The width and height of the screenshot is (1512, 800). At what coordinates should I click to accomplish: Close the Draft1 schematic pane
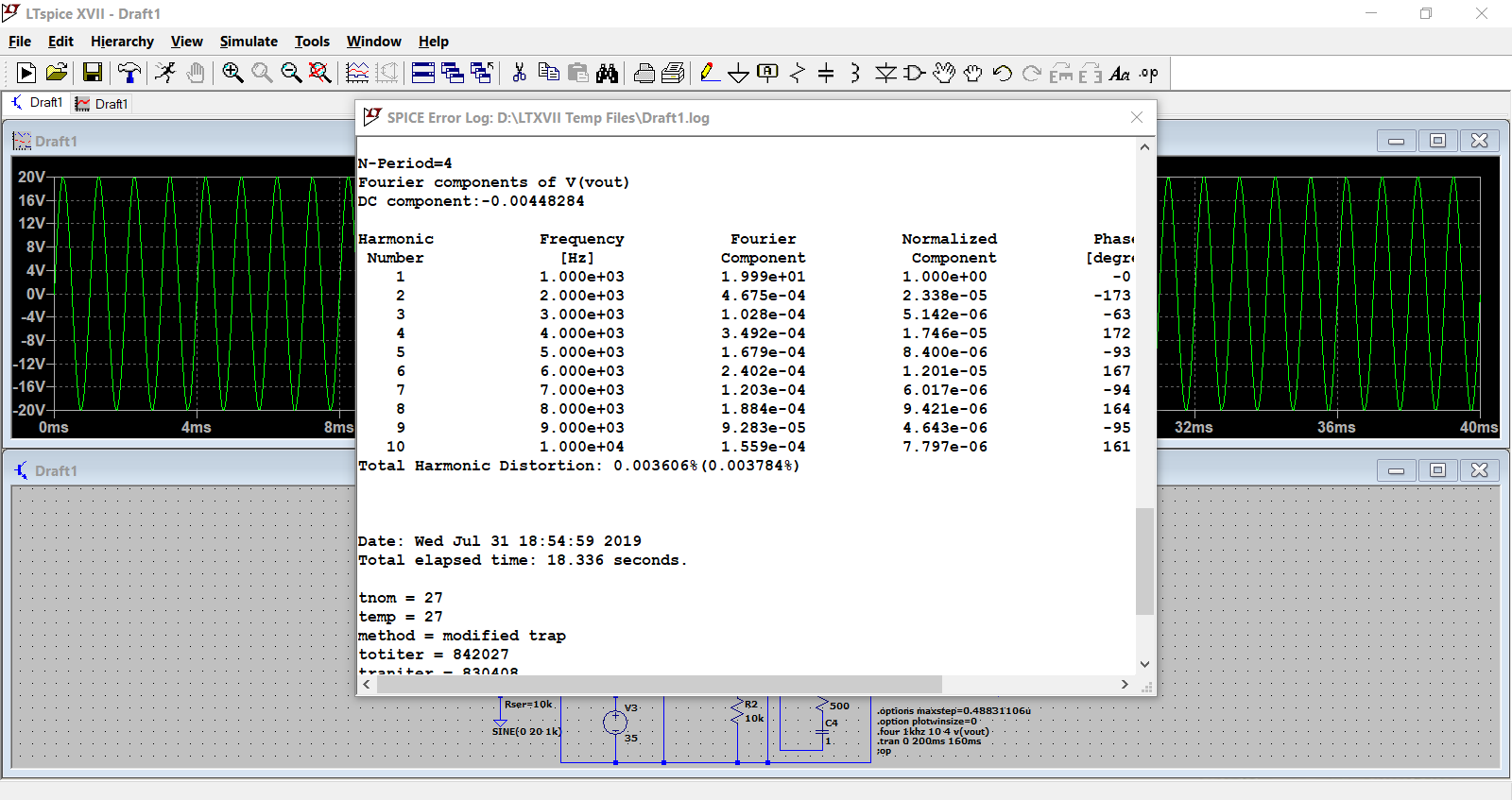click(x=1480, y=470)
